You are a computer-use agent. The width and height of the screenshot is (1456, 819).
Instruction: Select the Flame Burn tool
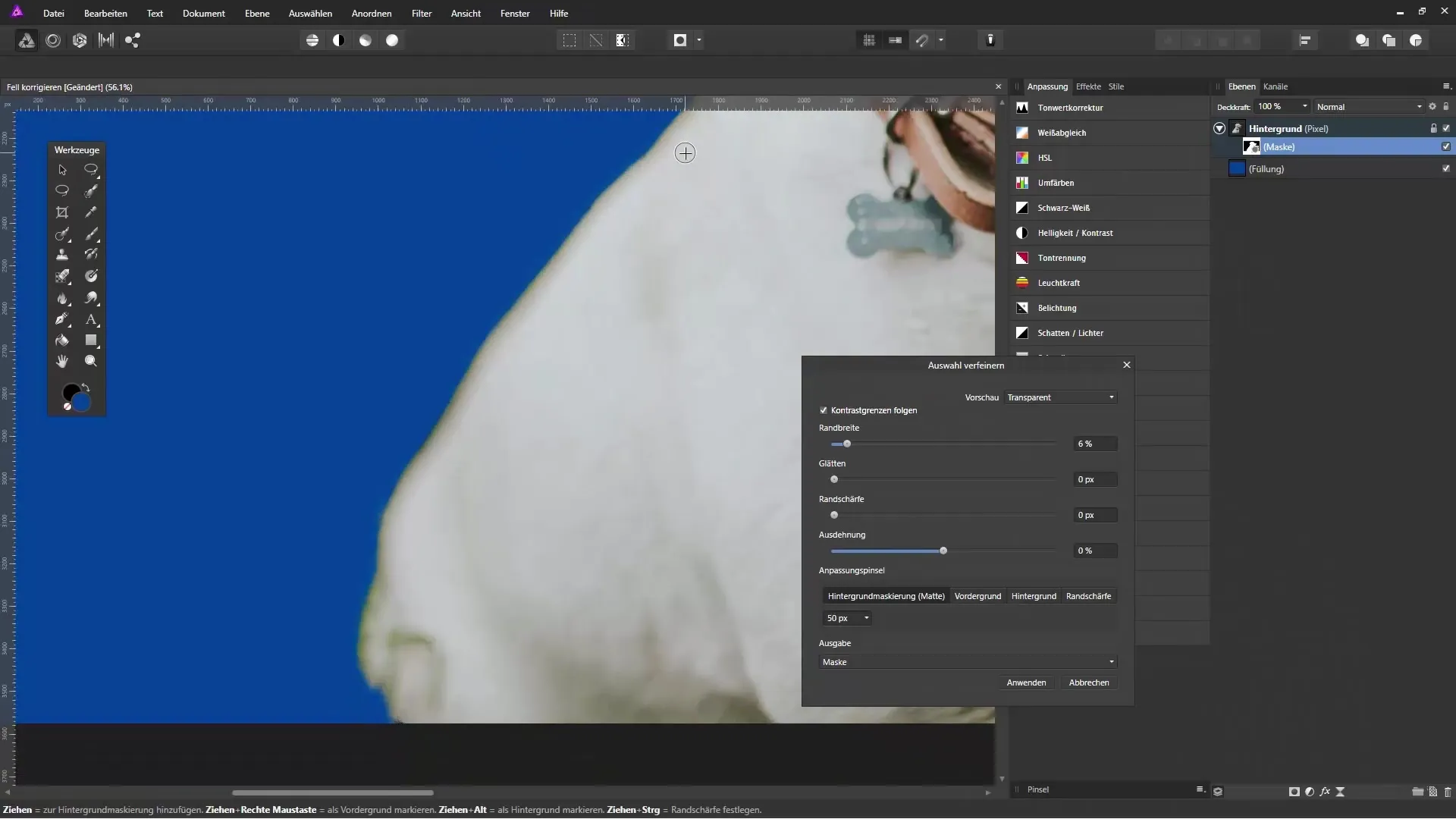[x=62, y=298]
